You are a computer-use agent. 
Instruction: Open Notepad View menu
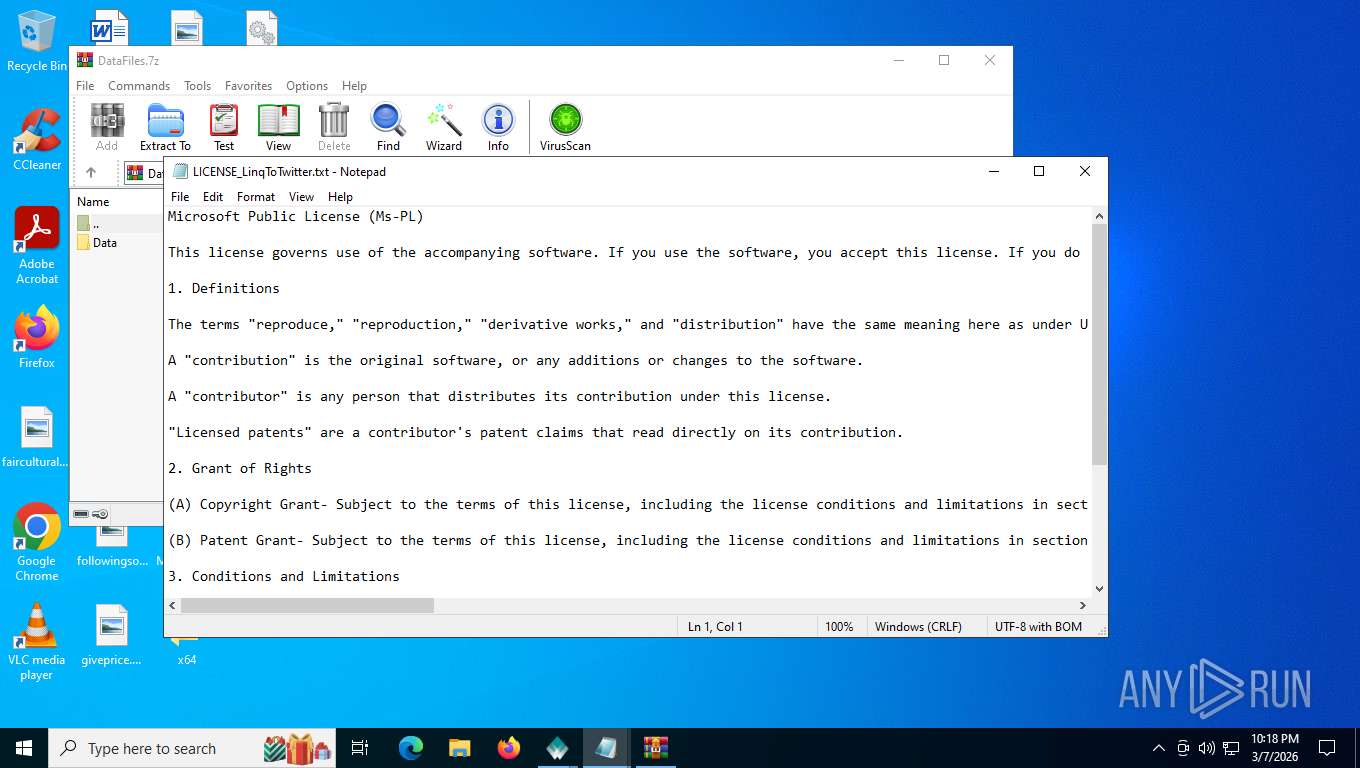coord(301,197)
